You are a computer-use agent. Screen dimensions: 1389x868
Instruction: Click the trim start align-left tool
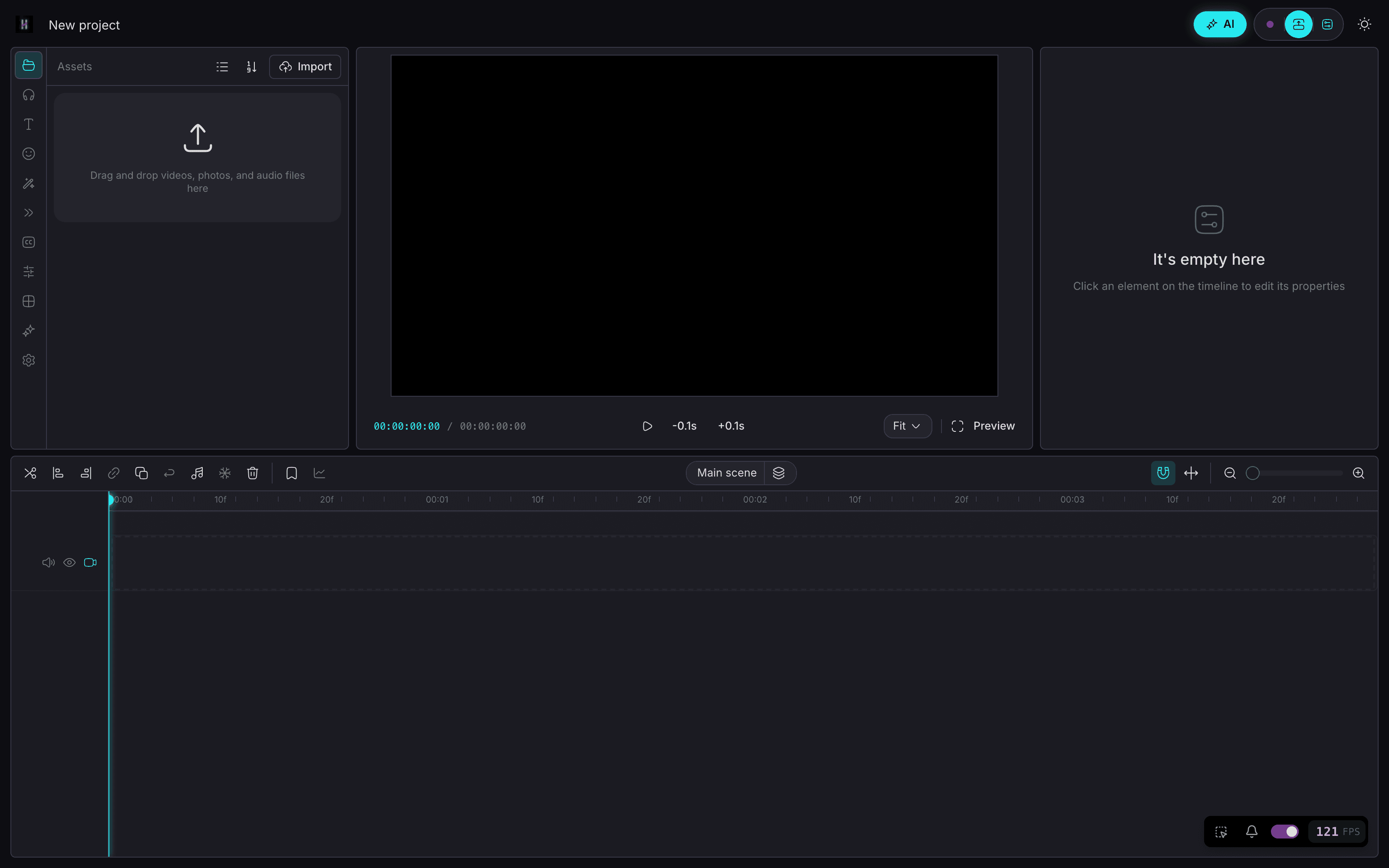point(58,473)
